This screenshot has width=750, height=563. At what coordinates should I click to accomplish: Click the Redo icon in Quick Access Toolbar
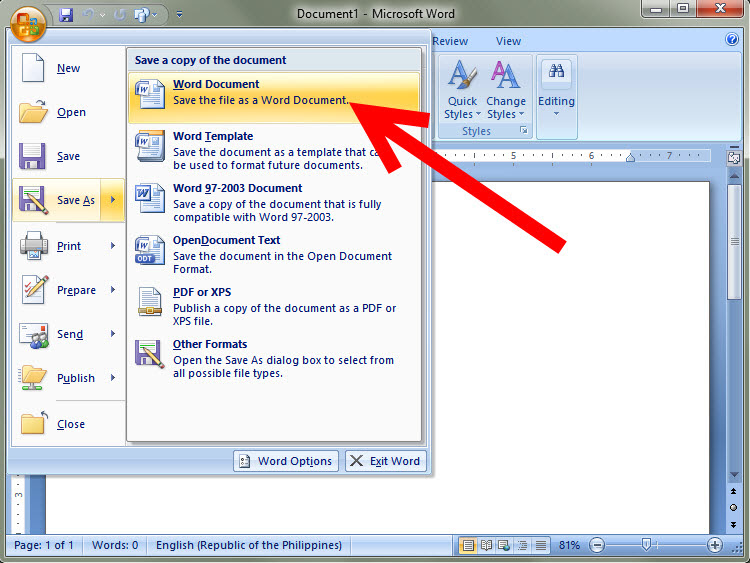[x=120, y=15]
